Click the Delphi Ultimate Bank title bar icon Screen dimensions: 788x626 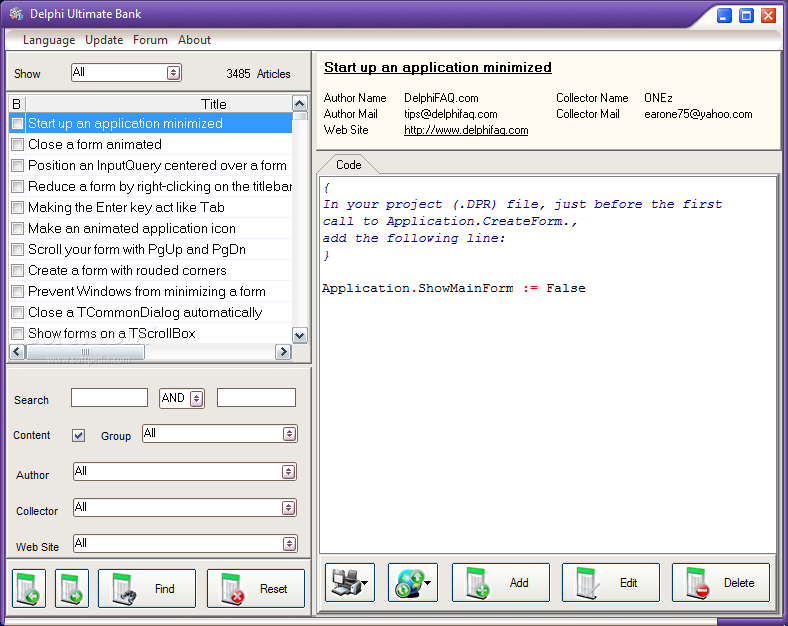point(16,14)
